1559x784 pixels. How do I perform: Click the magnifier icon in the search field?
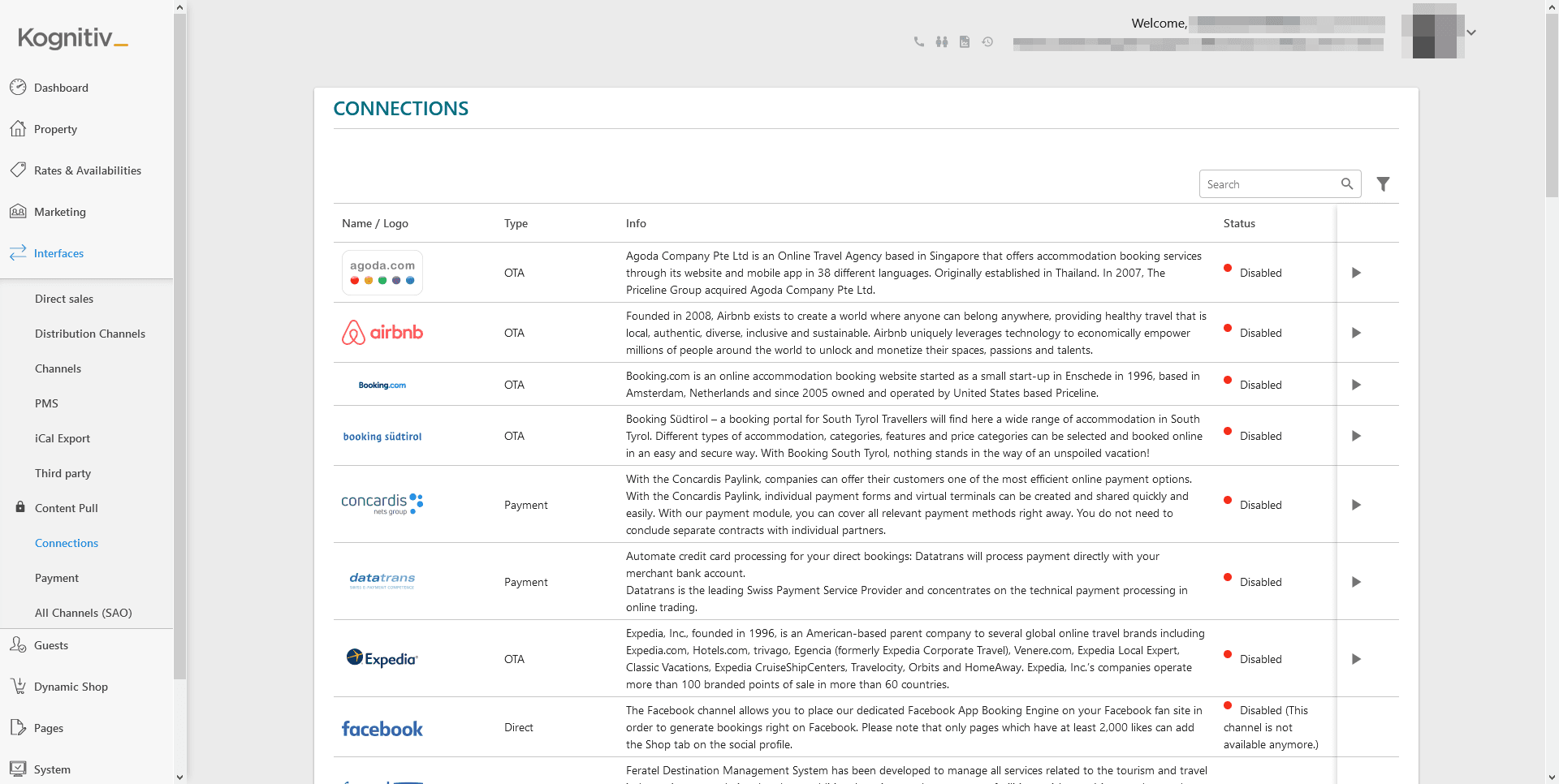(x=1347, y=183)
